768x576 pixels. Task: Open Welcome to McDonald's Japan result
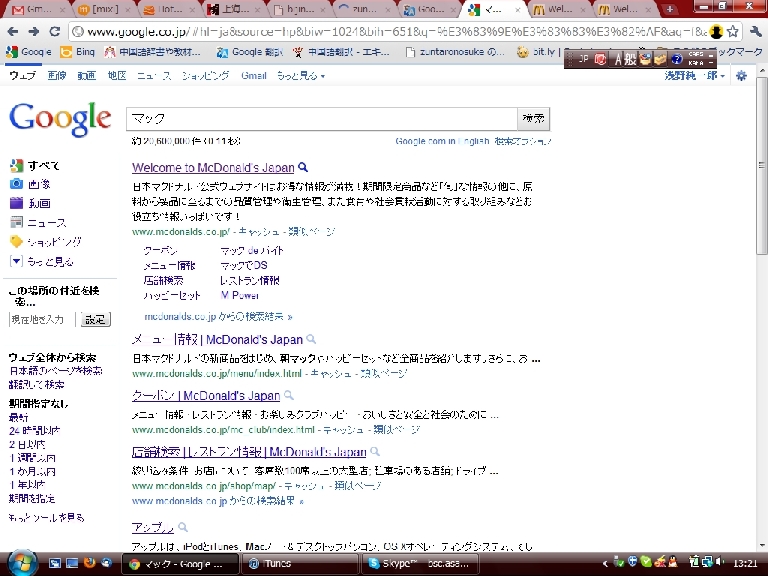213,168
